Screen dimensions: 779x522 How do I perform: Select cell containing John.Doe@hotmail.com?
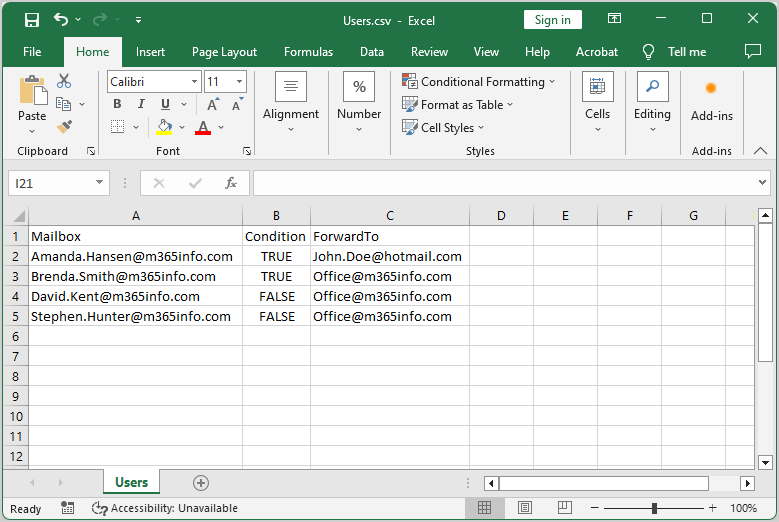pyautogui.click(x=390, y=256)
